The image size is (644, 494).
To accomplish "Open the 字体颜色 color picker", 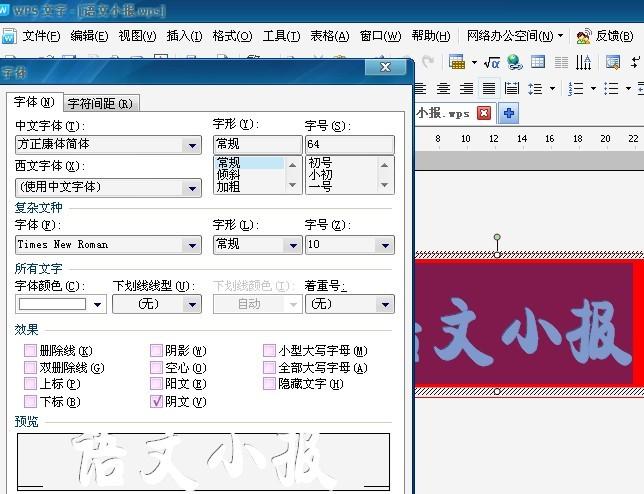I will click(x=98, y=304).
